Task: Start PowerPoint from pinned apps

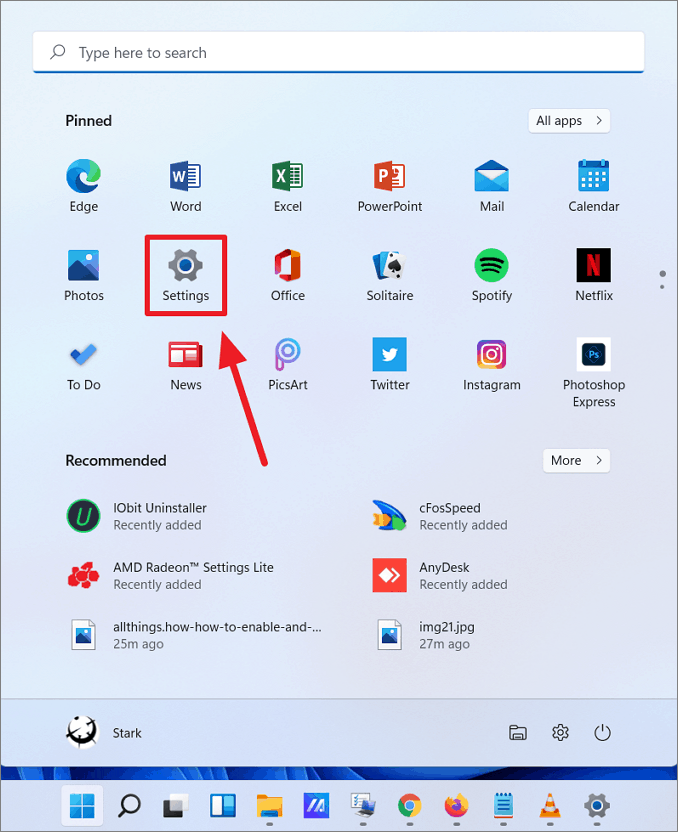Action: click(x=389, y=186)
